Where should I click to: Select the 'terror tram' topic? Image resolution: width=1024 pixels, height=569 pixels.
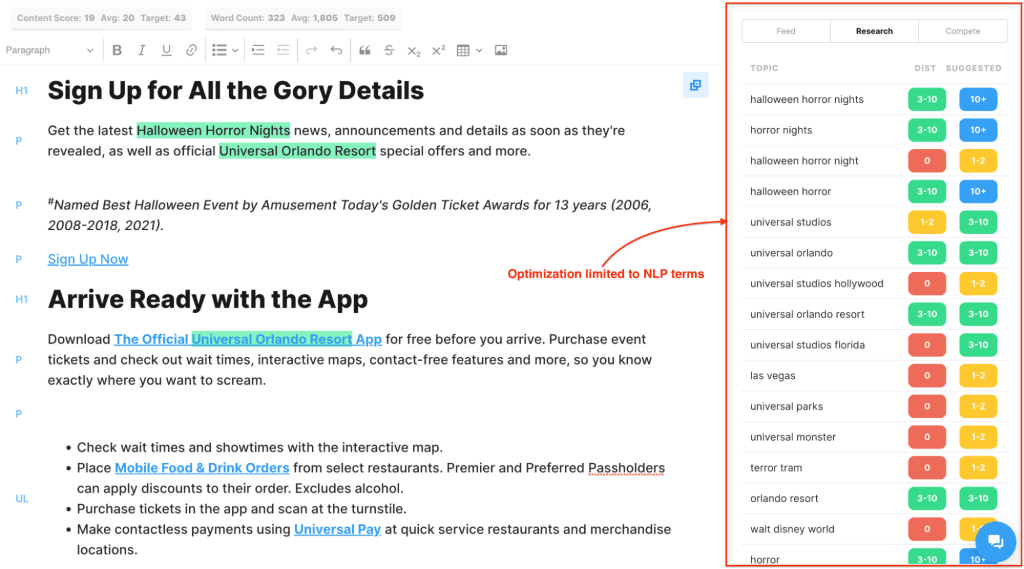click(776, 468)
